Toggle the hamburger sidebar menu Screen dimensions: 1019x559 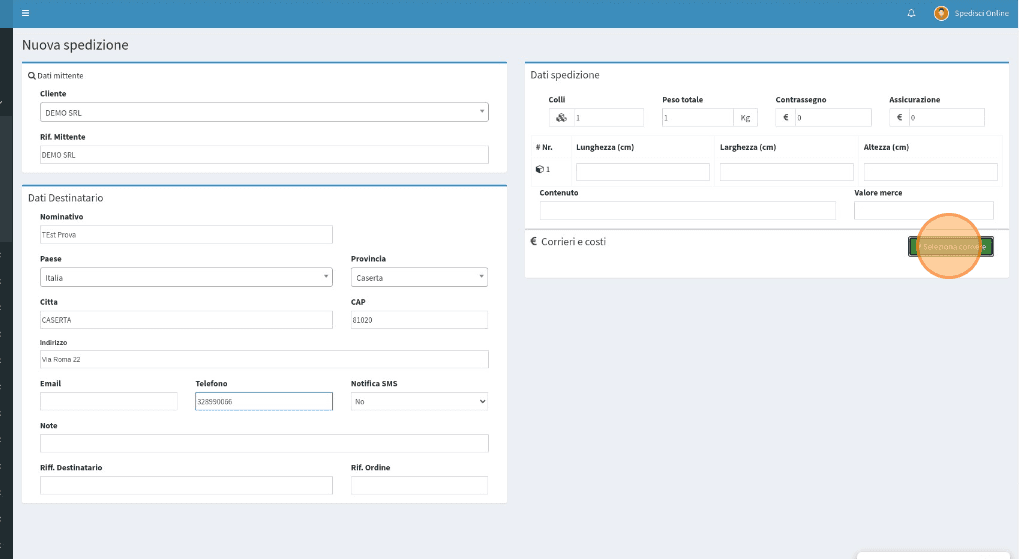tap(25, 13)
